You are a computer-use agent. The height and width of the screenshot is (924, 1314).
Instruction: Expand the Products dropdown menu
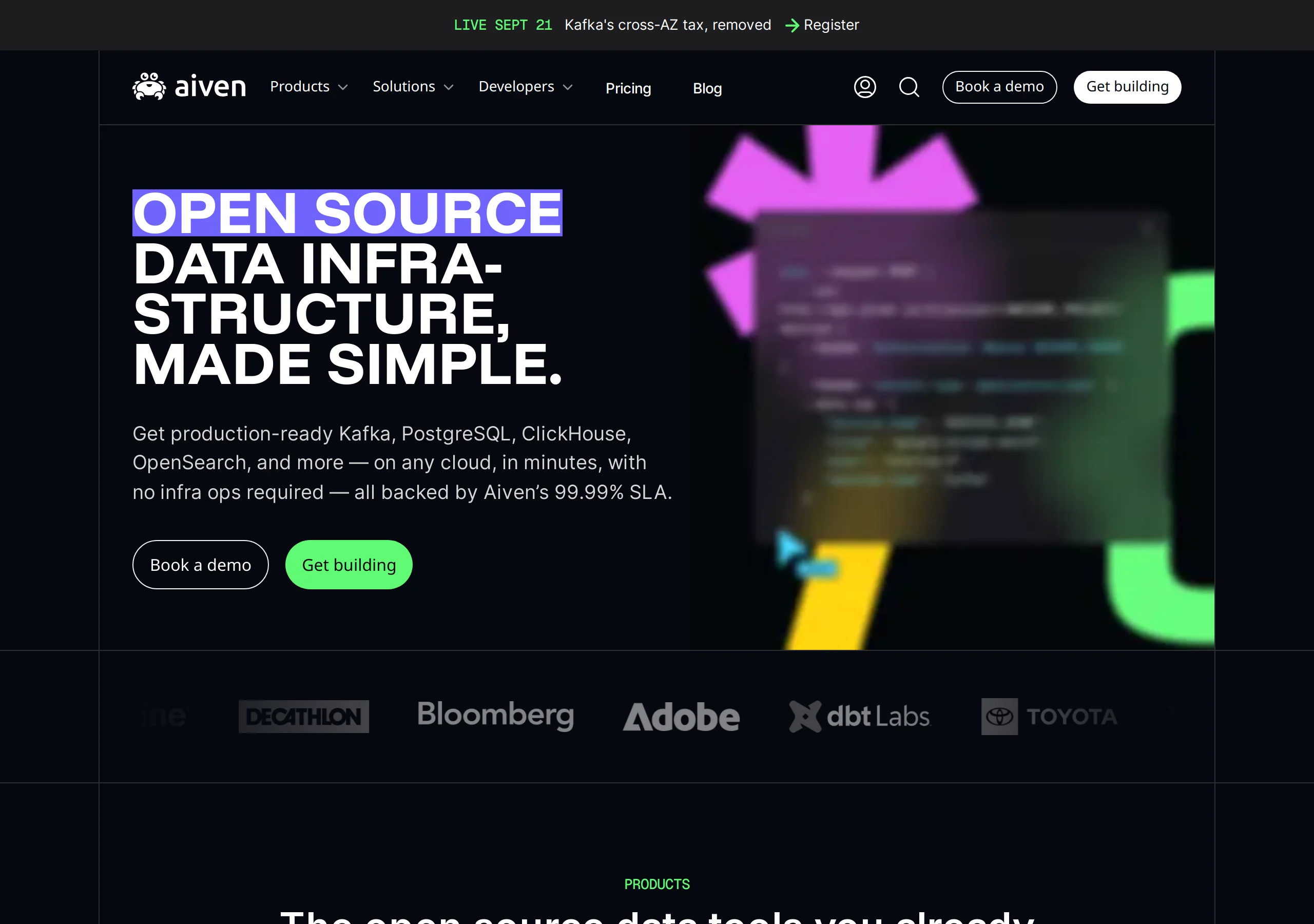[x=309, y=87]
